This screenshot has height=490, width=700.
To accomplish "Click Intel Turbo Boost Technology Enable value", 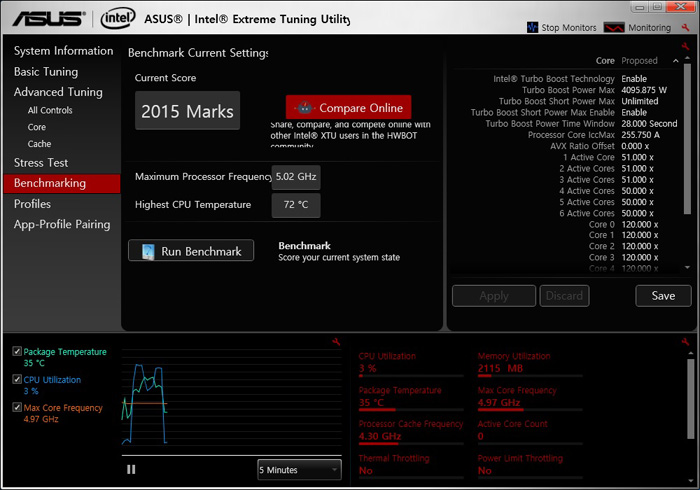I will 634,79.
